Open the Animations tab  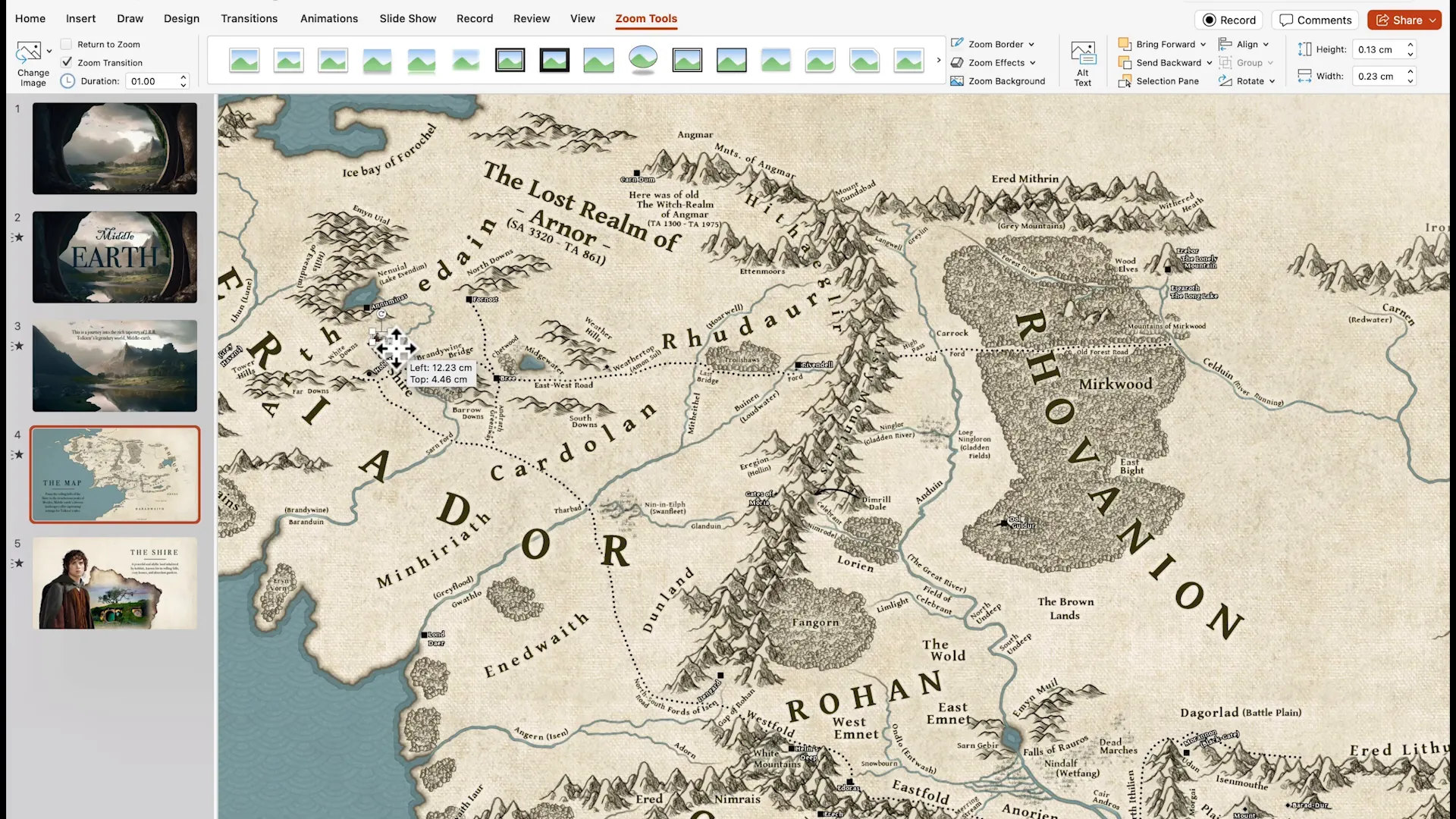pos(328,18)
